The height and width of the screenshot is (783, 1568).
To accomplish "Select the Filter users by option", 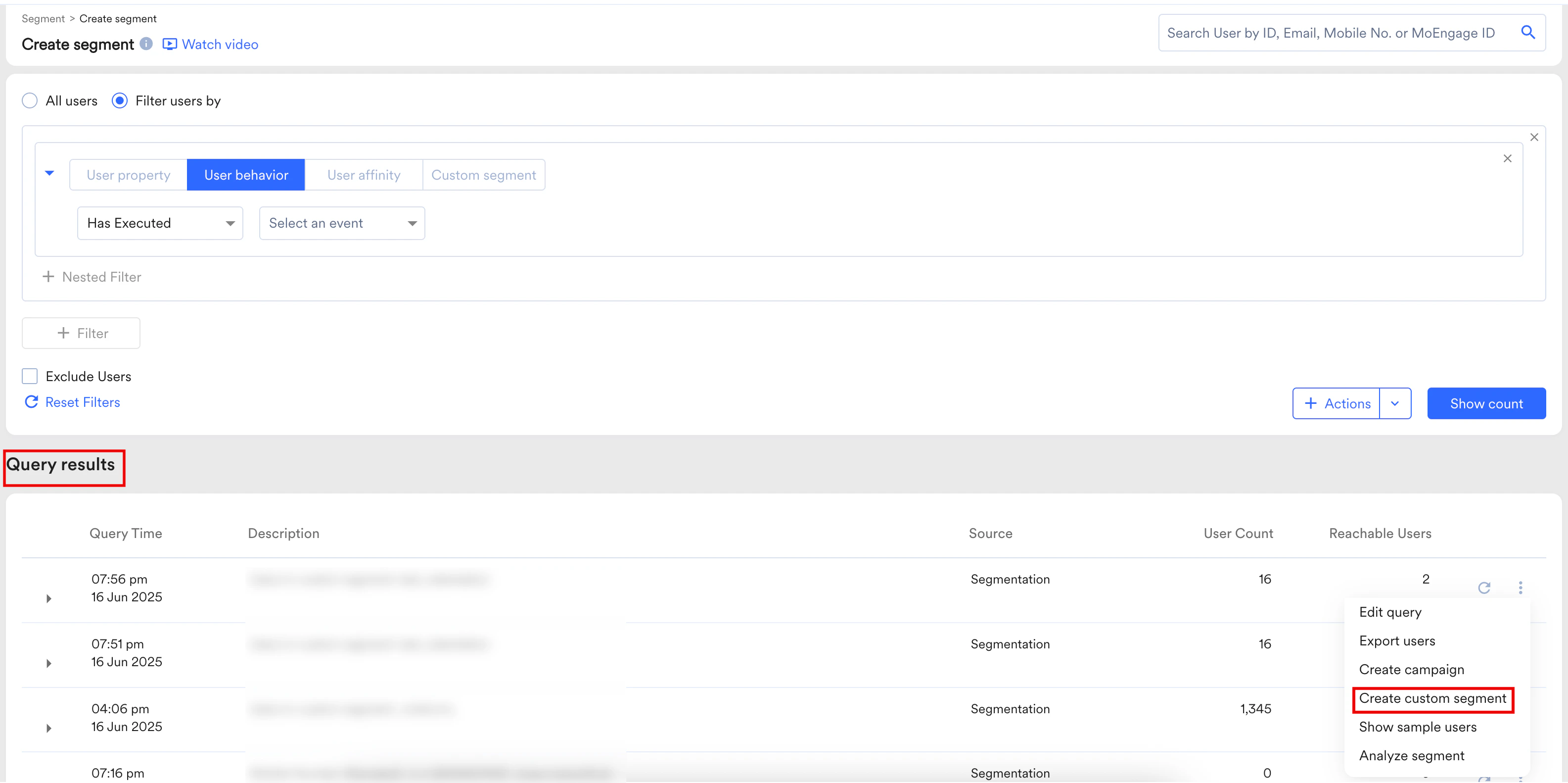I will 120,100.
